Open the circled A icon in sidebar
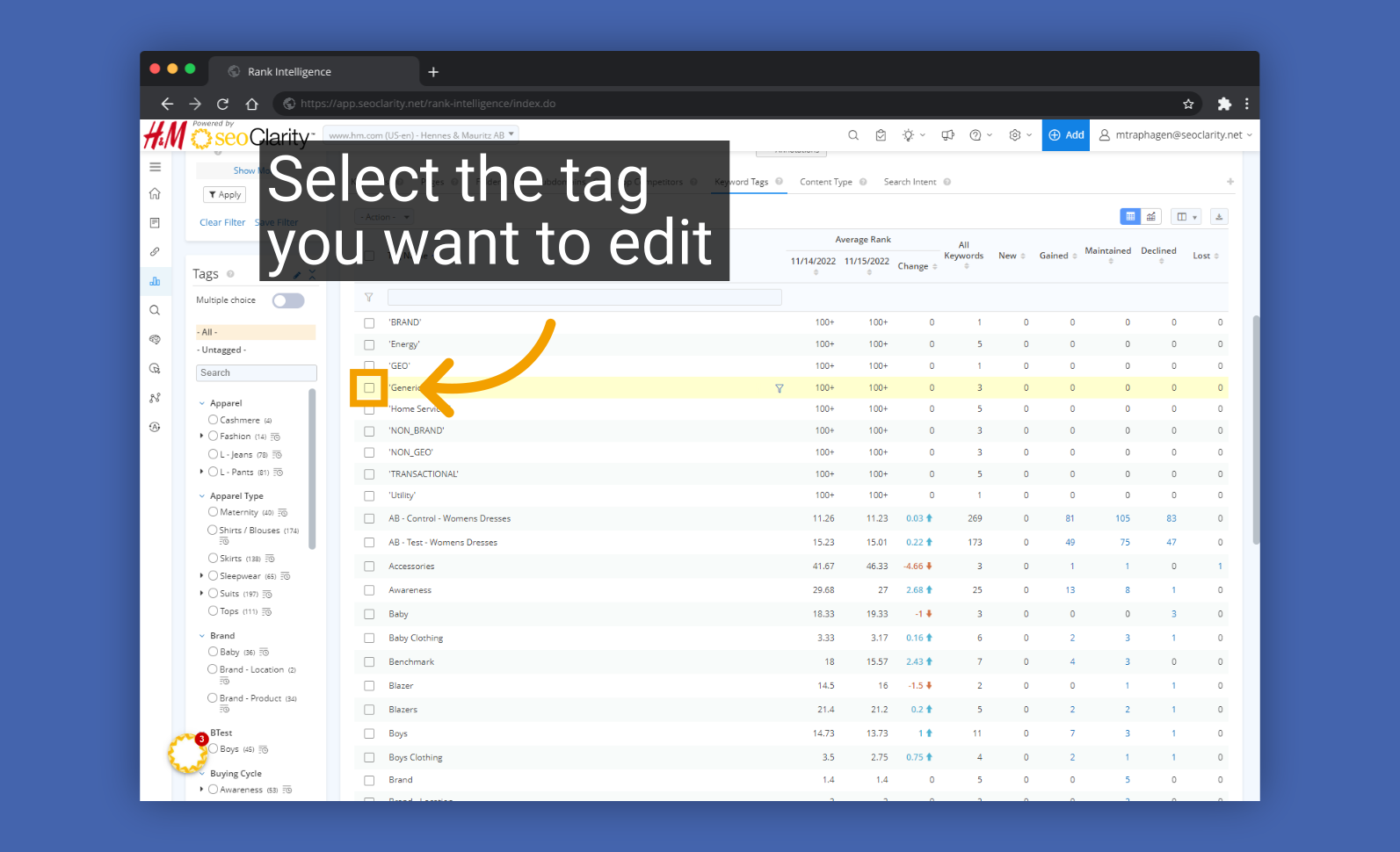Screen dimensions: 1400x852 point(155,427)
